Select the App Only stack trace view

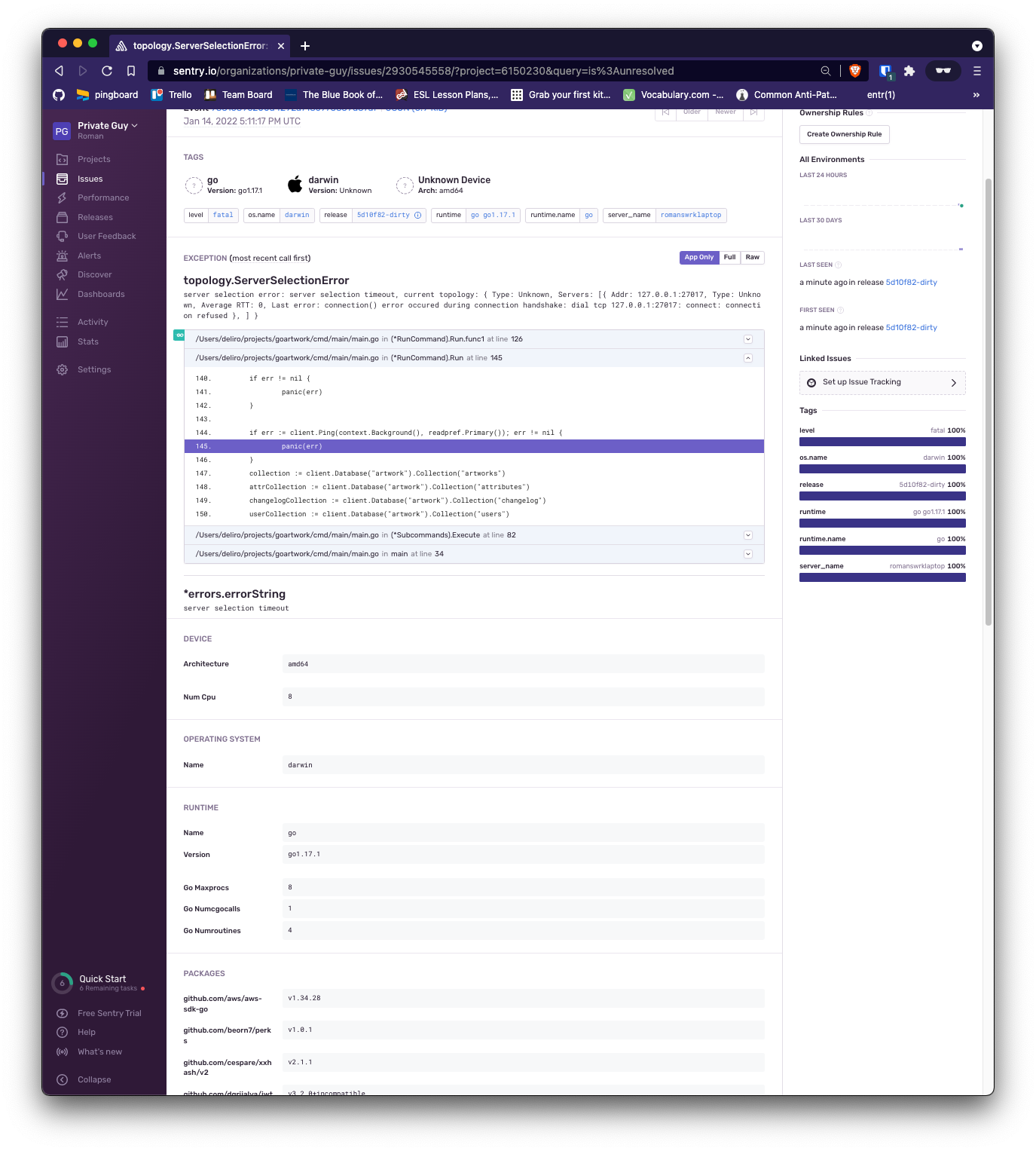pos(699,257)
